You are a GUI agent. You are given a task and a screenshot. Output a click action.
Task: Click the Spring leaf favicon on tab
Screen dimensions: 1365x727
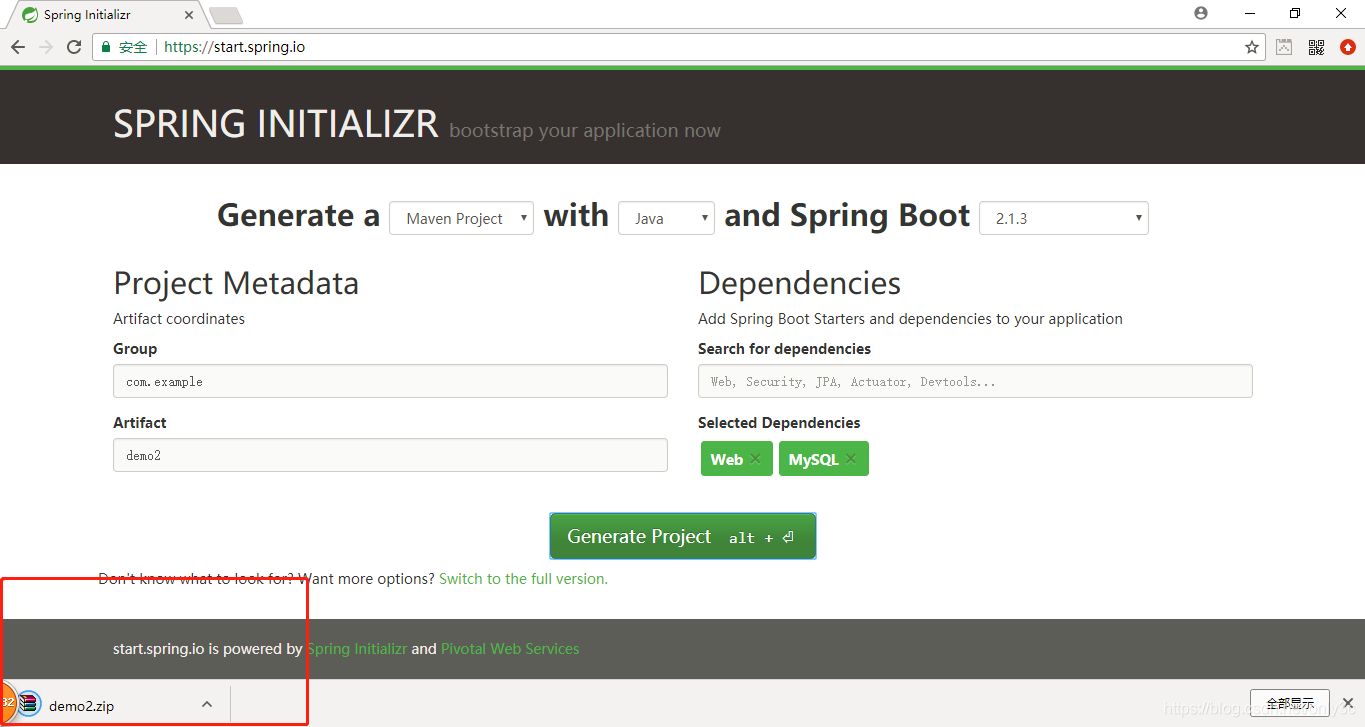coord(30,15)
